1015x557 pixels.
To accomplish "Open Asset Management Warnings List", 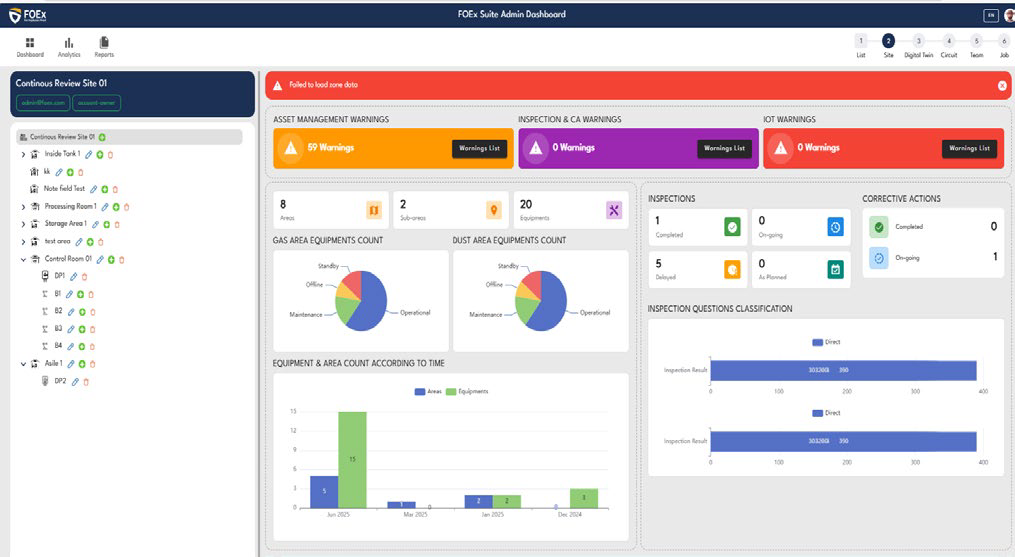I will coord(479,148).
